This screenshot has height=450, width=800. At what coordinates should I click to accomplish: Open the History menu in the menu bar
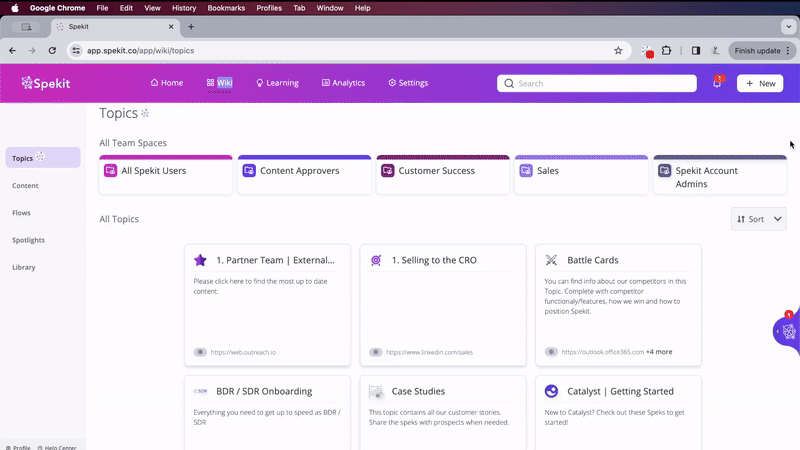coord(184,8)
